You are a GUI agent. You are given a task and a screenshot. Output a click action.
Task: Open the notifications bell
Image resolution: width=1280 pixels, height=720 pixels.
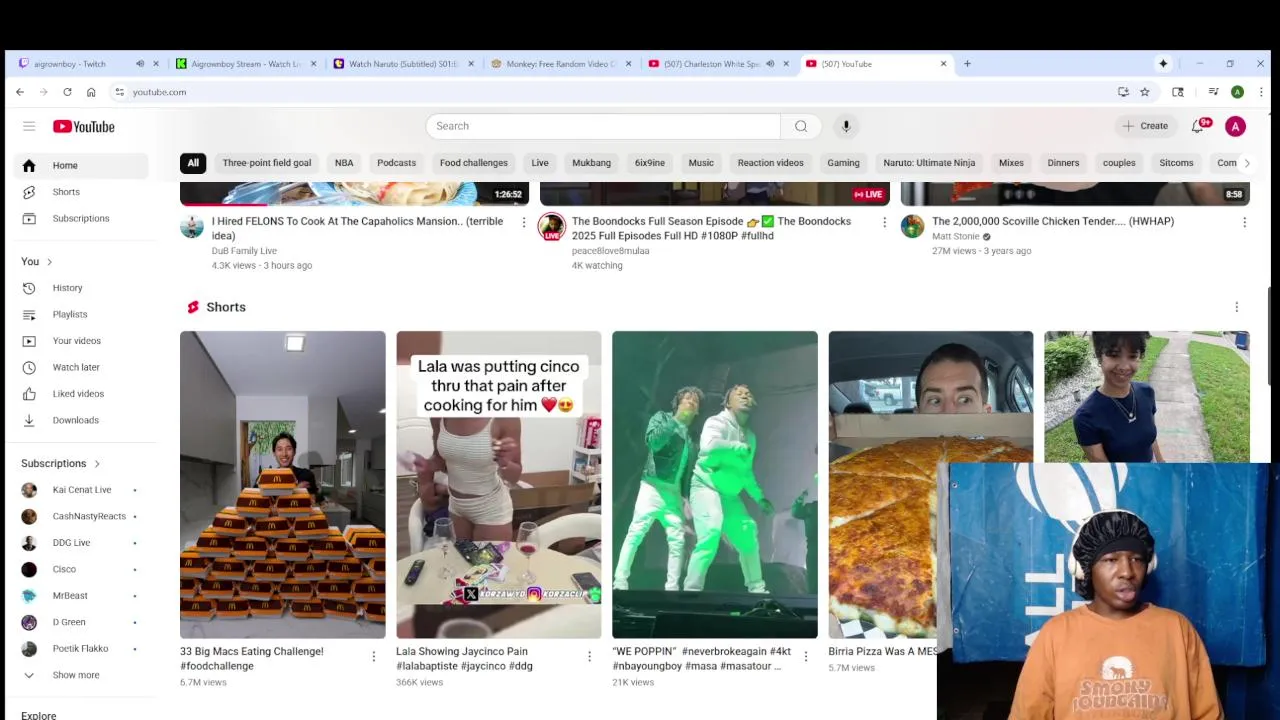coord(1198,126)
